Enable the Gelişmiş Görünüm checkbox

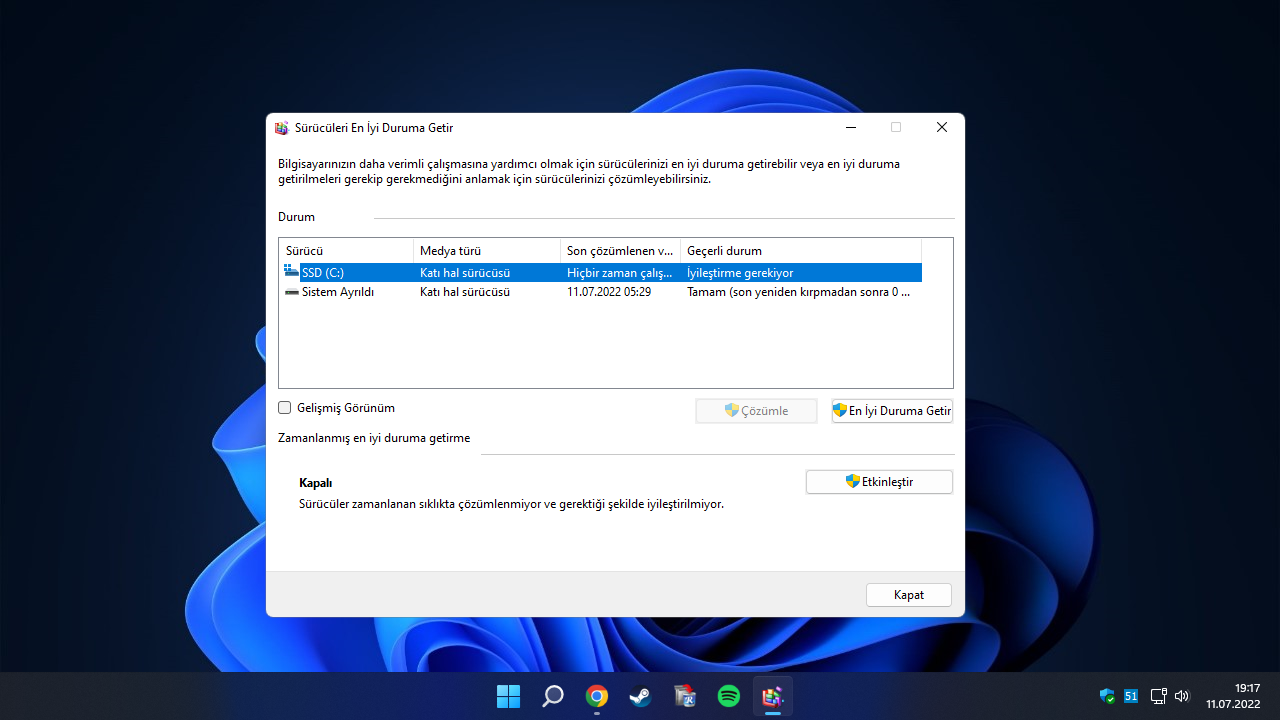(x=285, y=408)
